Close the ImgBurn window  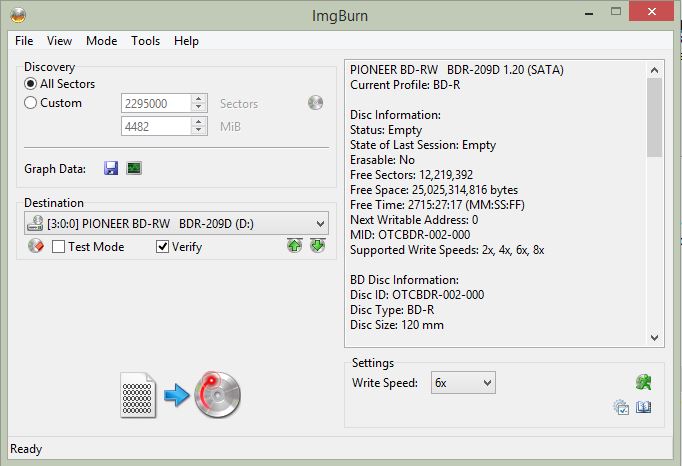(651, 11)
